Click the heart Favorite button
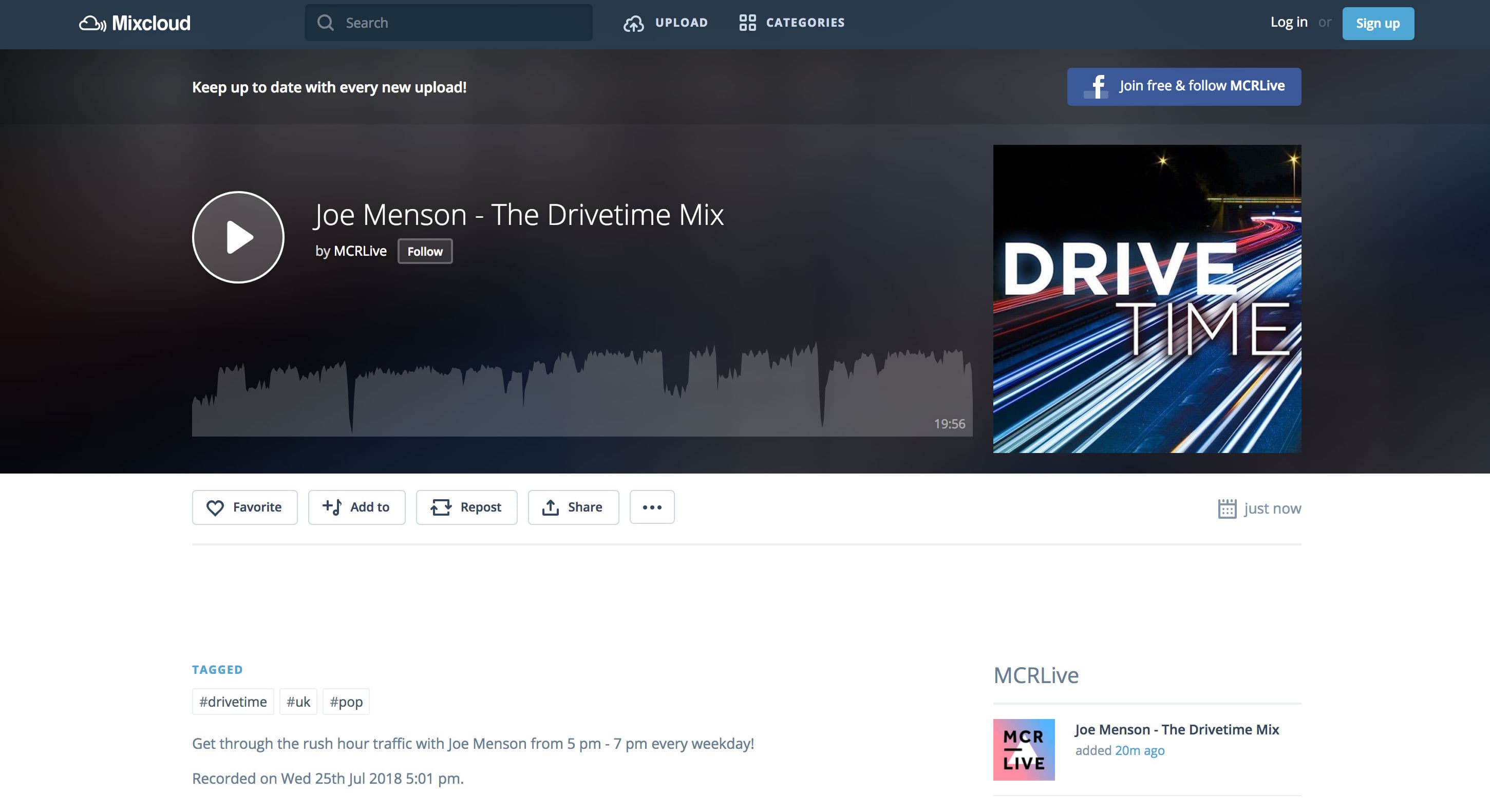 tap(244, 507)
